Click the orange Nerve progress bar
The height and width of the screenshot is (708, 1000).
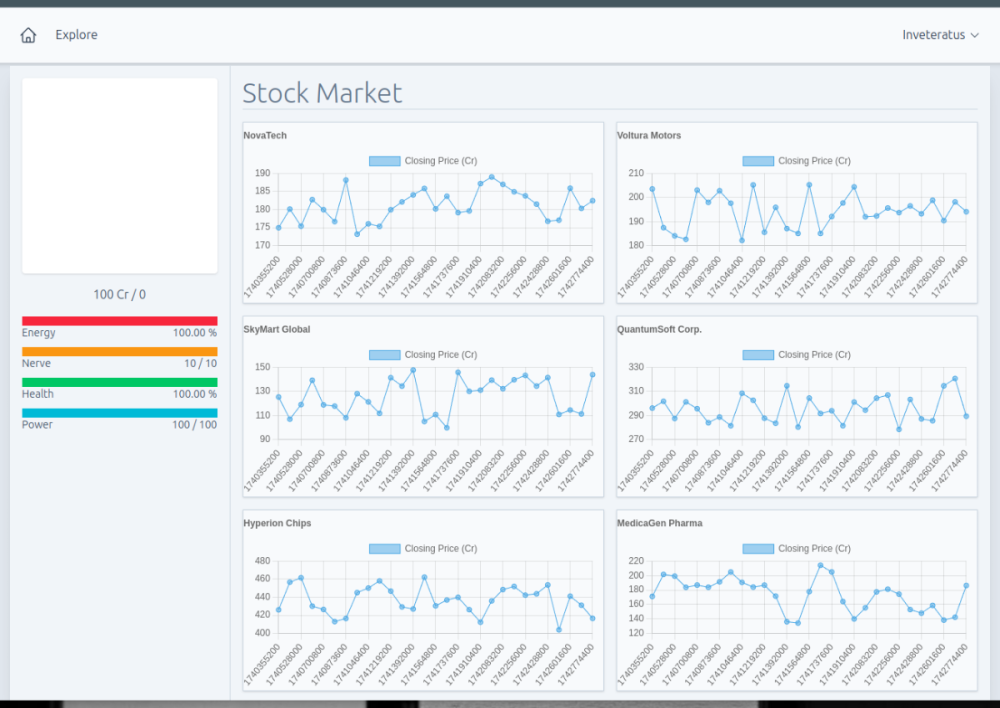119,352
